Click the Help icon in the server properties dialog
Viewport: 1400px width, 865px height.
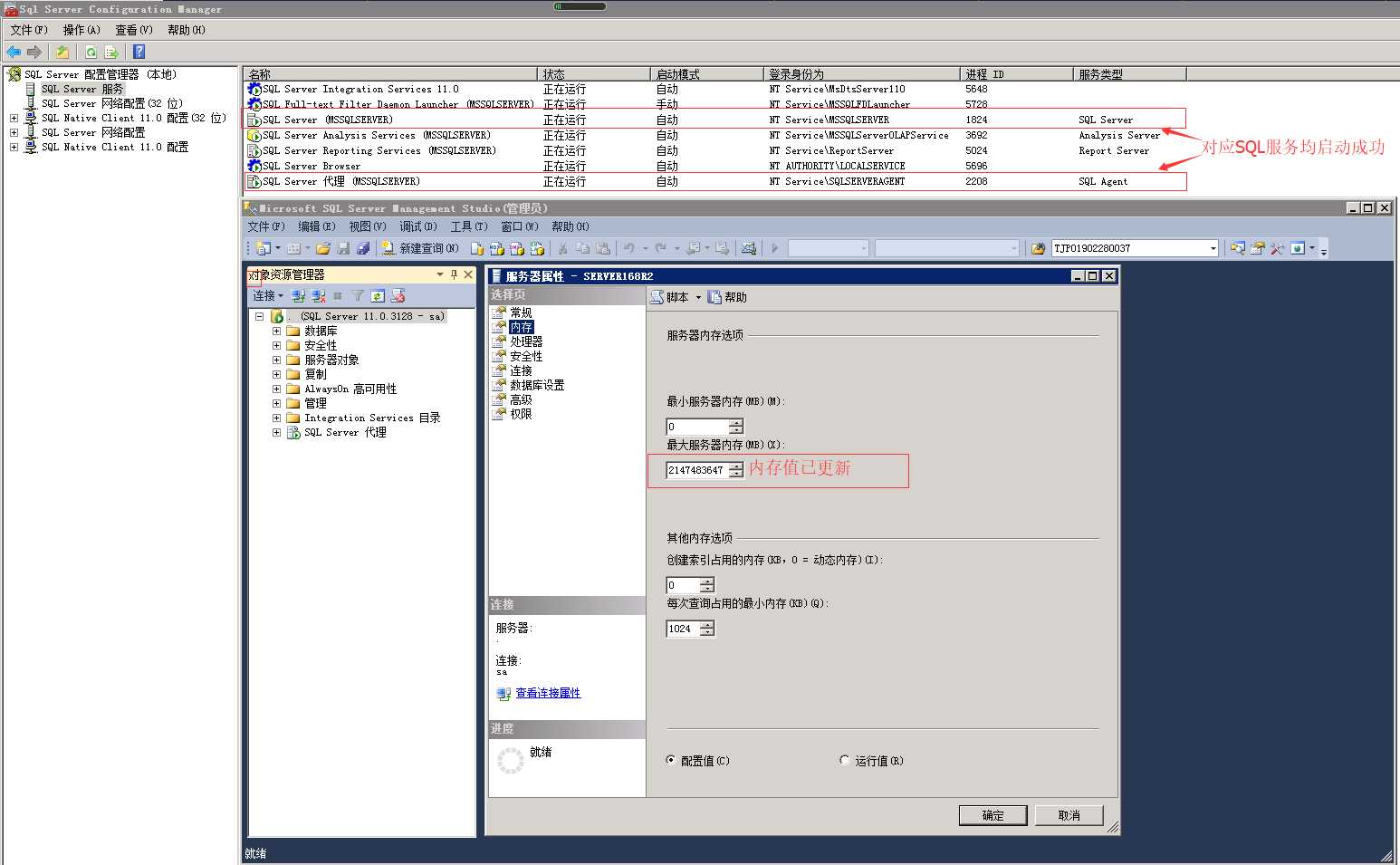(715, 297)
